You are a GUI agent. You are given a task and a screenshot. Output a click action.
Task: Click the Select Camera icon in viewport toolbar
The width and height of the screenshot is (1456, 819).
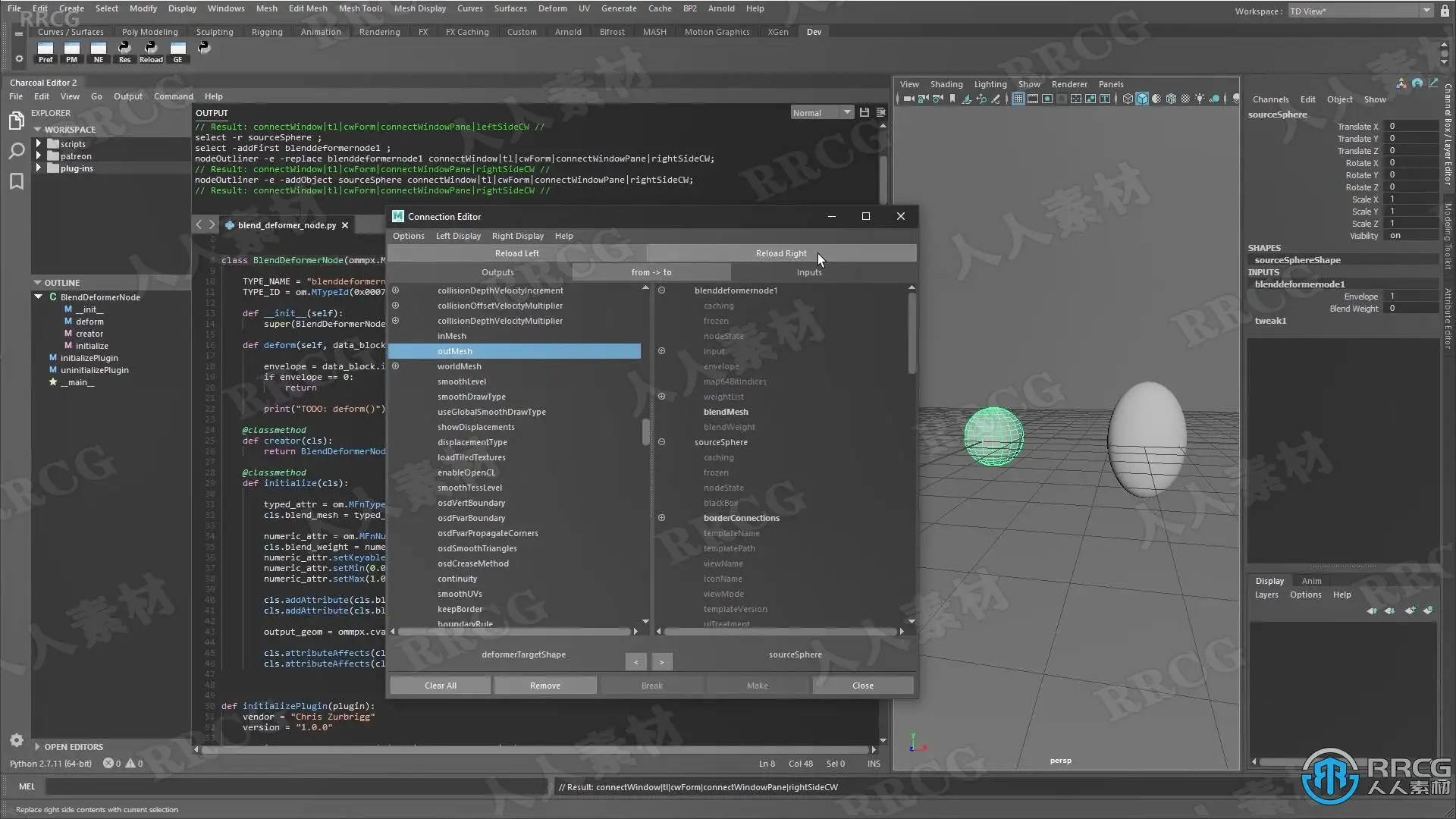coord(908,99)
